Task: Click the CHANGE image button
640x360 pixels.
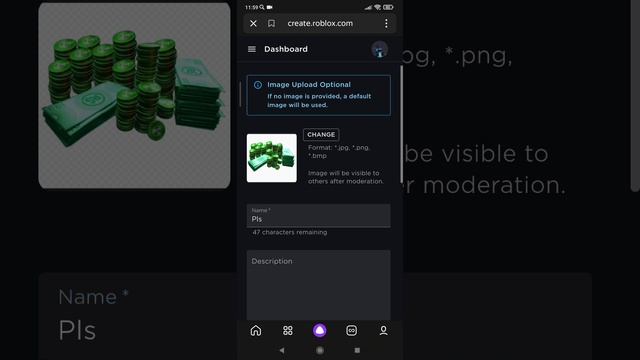Action: coord(321,135)
